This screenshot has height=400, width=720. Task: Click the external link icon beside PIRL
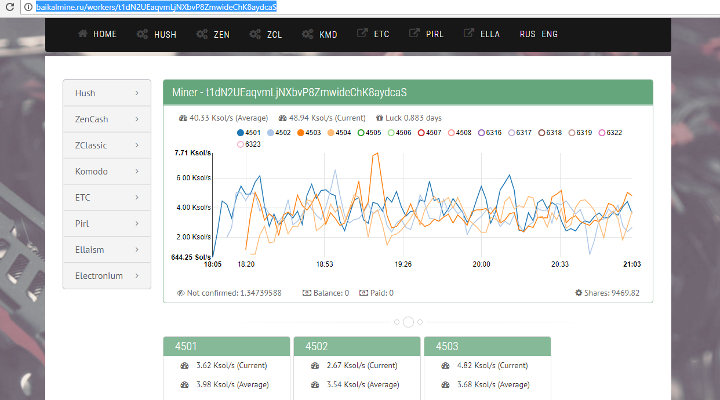(414, 33)
